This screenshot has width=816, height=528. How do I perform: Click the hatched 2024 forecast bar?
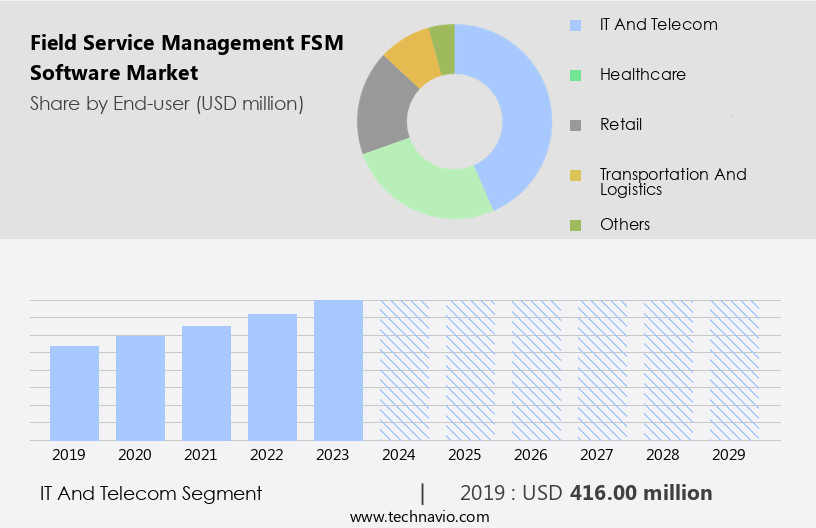(x=404, y=370)
